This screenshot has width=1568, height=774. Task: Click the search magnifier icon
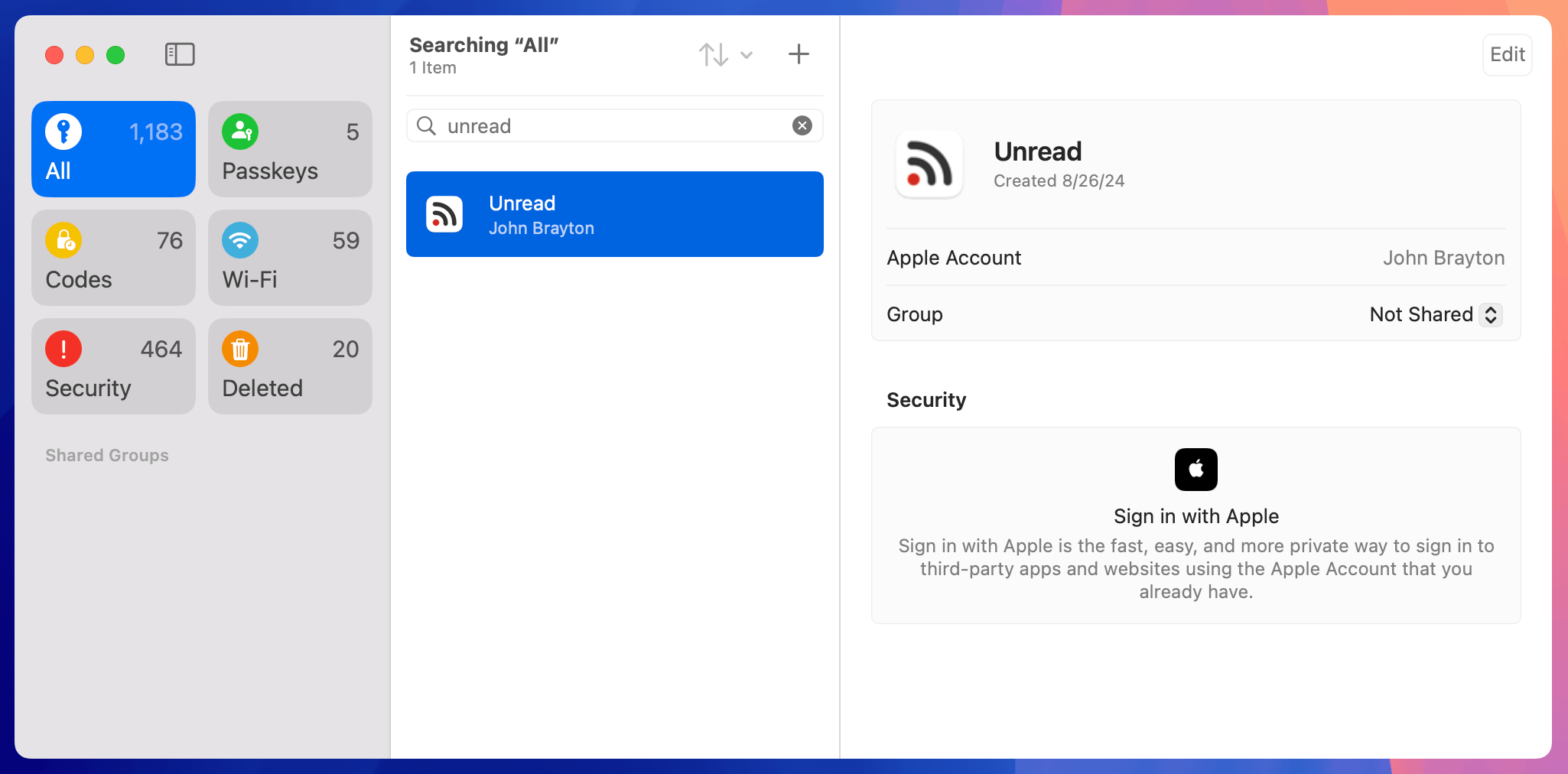pyautogui.click(x=426, y=125)
